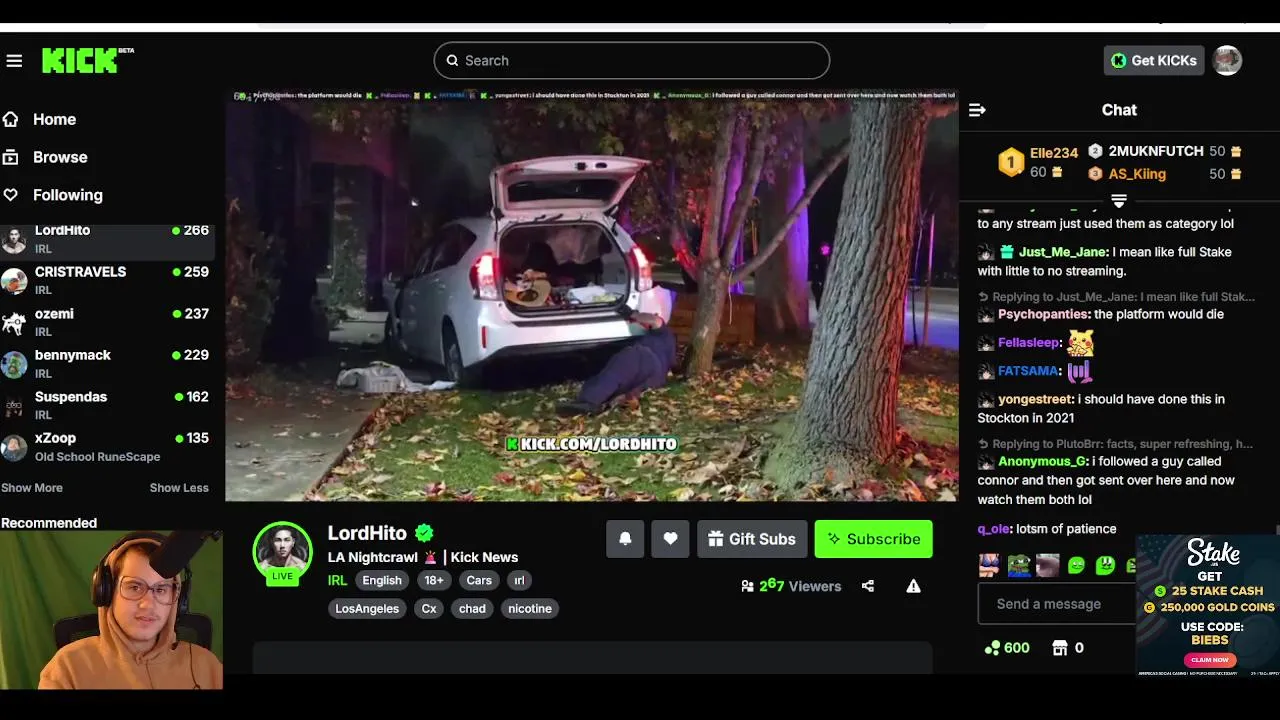Image resolution: width=1280 pixels, height=720 pixels.
Task: Toggle stream notification bell
Action: 625,539
